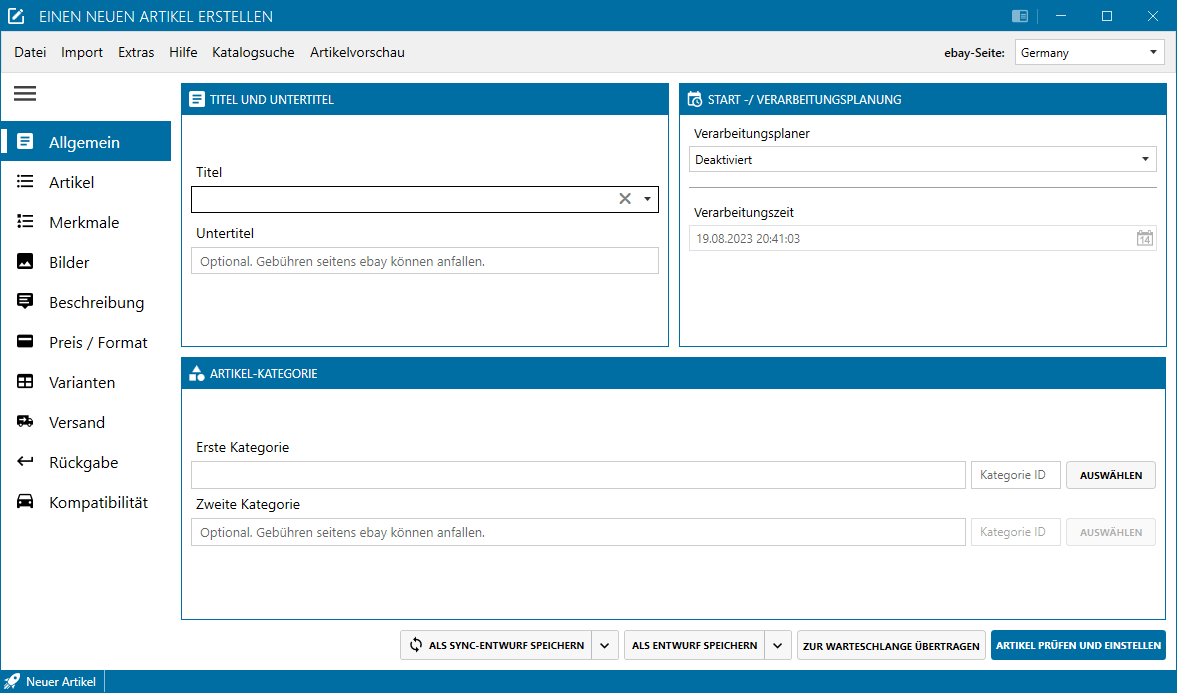Viewport: 1177px width, 693px height.
Task: Expand the Als Sync-Entwurf Speichern arrow
Action: click(604, 646)
